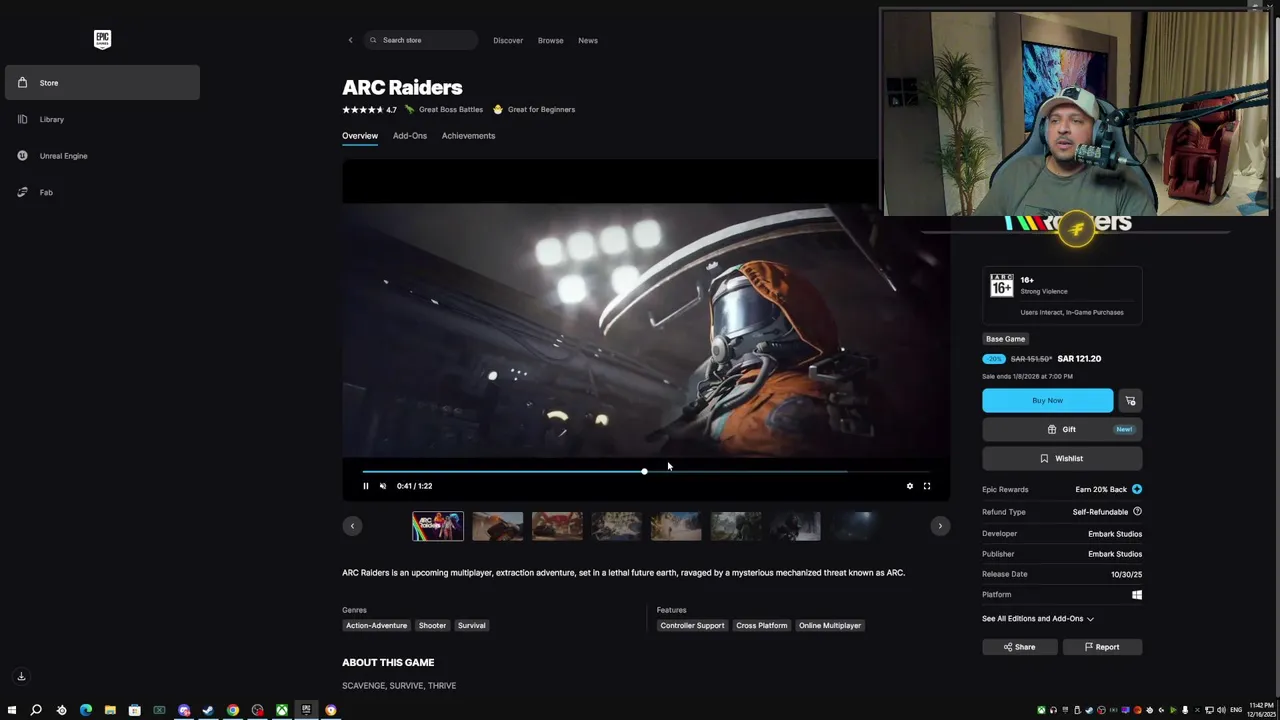
Task: Open Epic Games Launcher taskbar icon
Action: click(x=306, y=710)
